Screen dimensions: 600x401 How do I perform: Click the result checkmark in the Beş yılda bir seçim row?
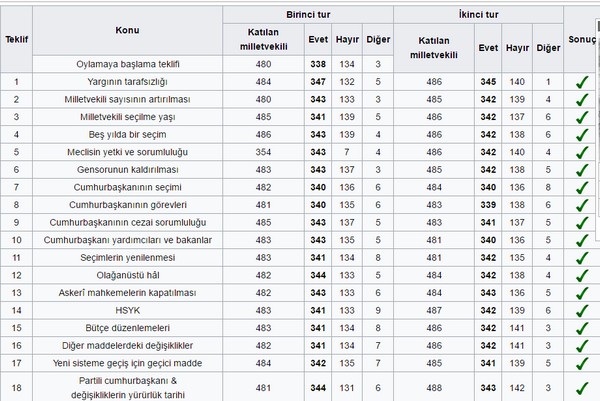tap(581, 134)
